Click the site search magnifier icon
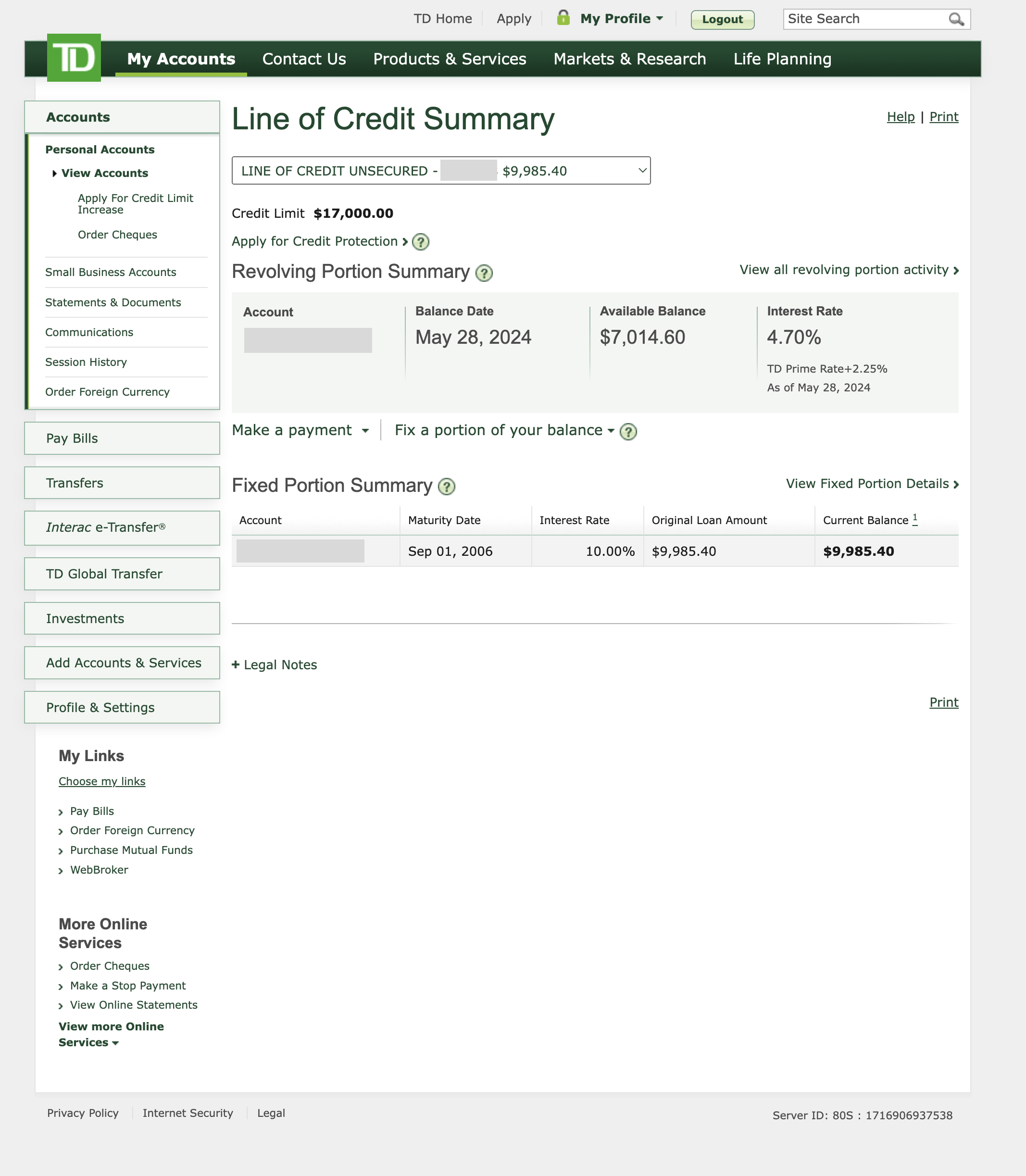 coord(956,19)
